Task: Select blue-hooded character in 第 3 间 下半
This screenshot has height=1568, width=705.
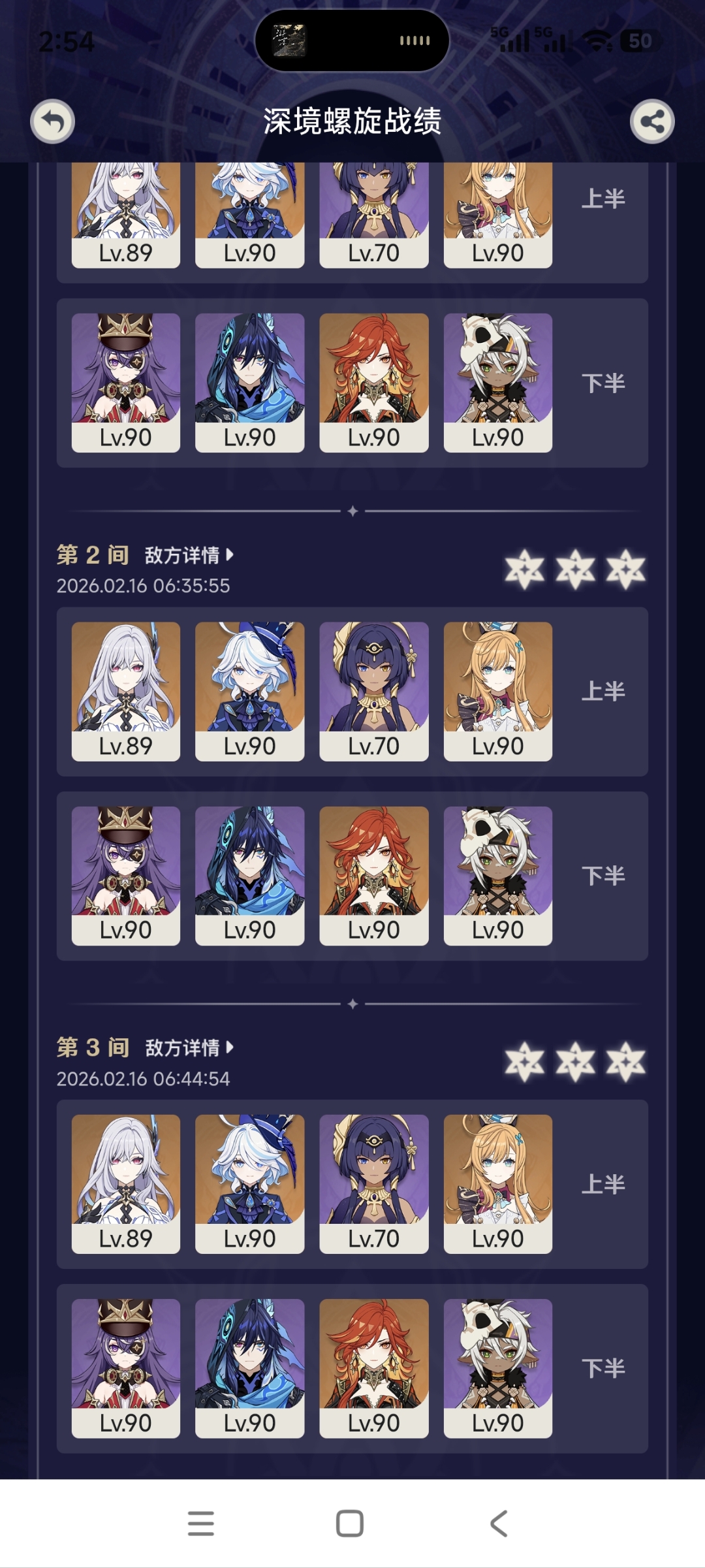Action: pos(250,1369)
